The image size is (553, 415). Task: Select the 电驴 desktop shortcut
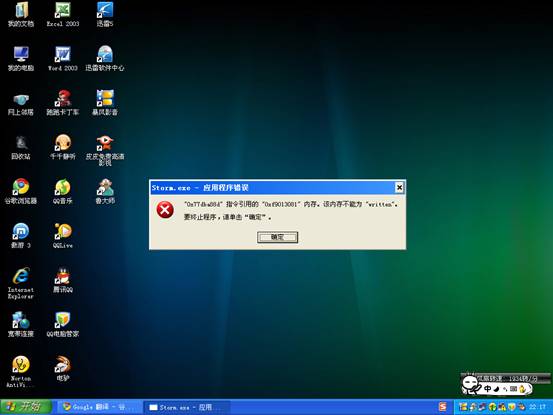[x=63, y=369]
